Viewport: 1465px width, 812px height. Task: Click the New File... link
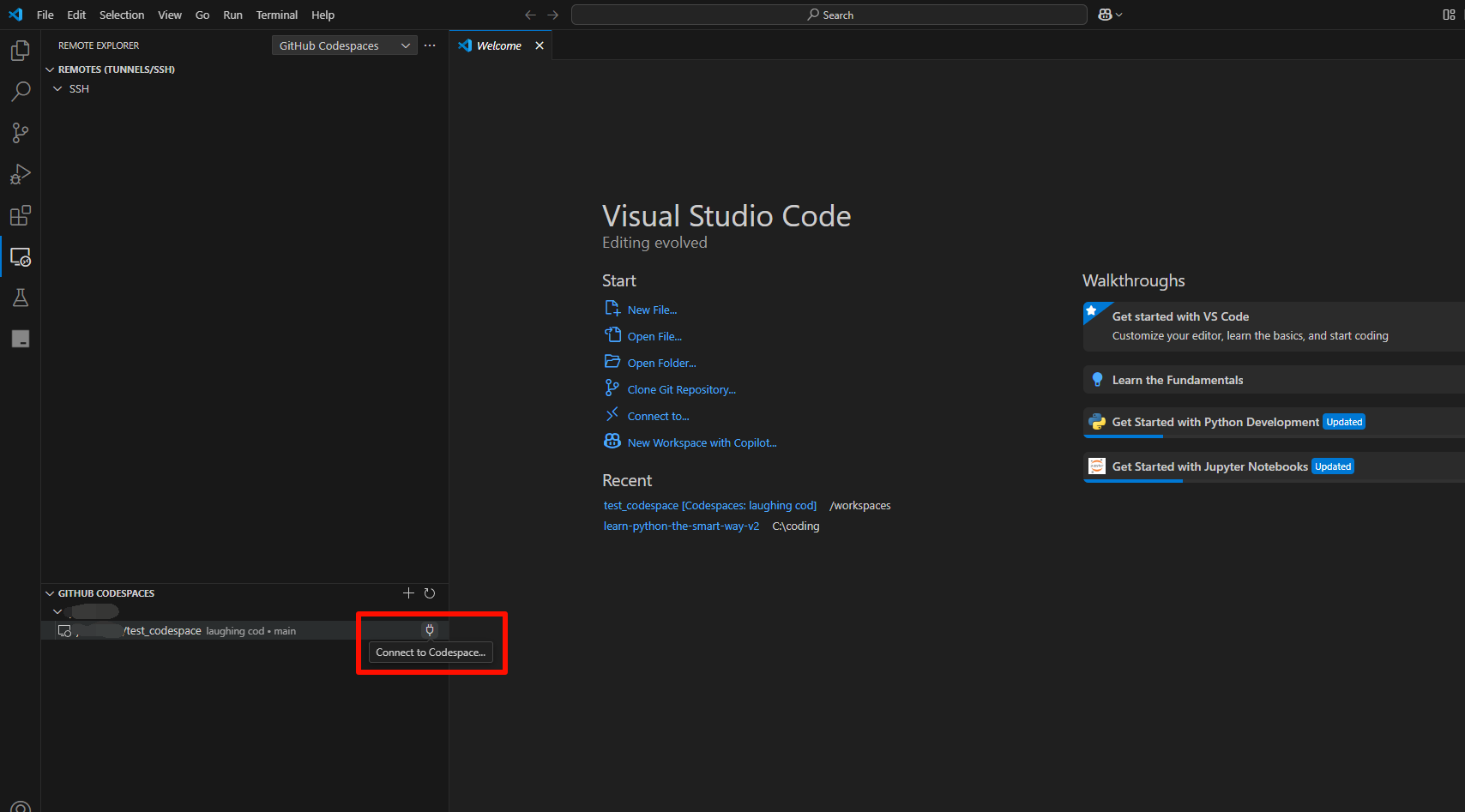pyautogui.click(x=652, y=310)
